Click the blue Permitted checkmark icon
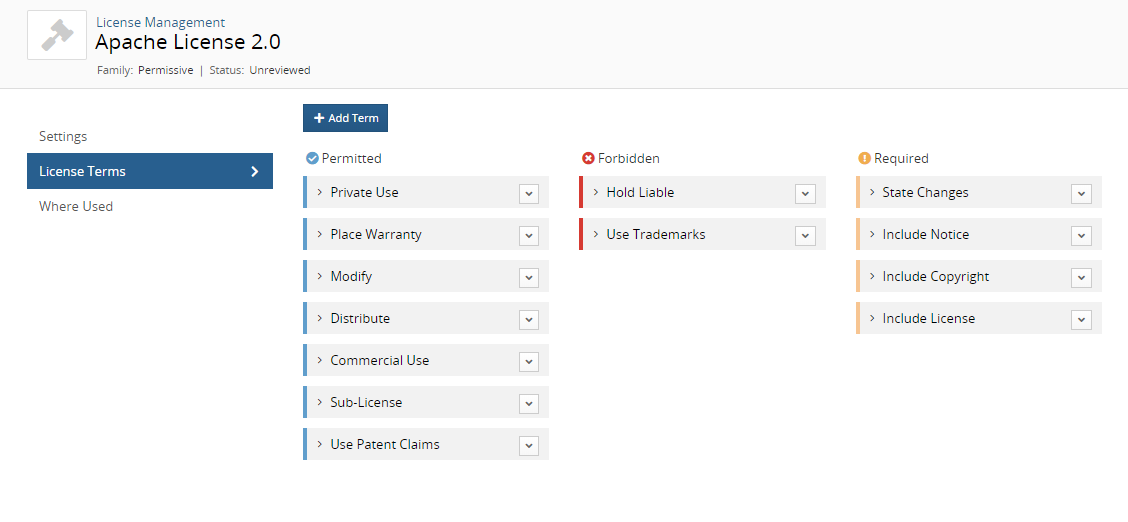The height and width of the screenshot is (522, 1128). 312,158
